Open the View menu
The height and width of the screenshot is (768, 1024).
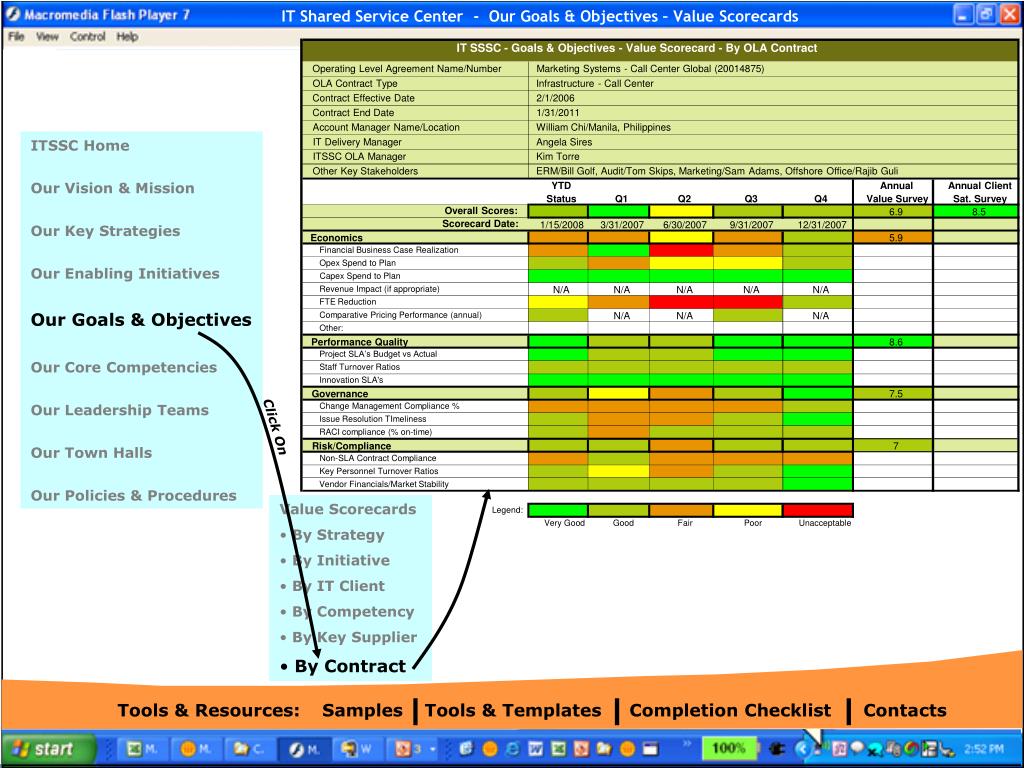[x=47, y=37]
